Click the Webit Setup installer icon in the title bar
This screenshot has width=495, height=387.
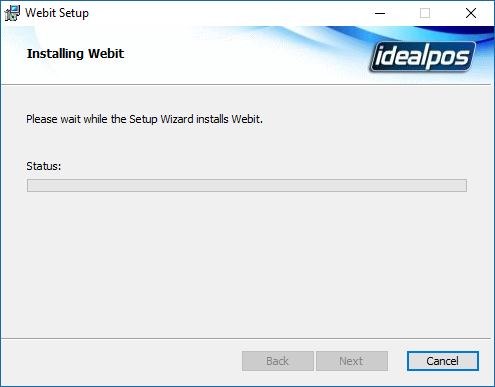coord(12,13)
